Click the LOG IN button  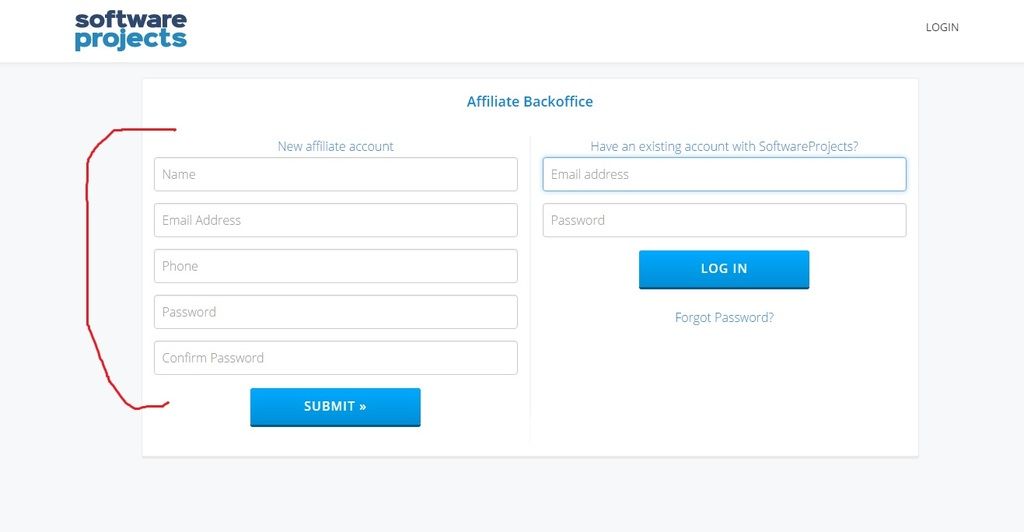pyautogui.click(x=724, y=269)
